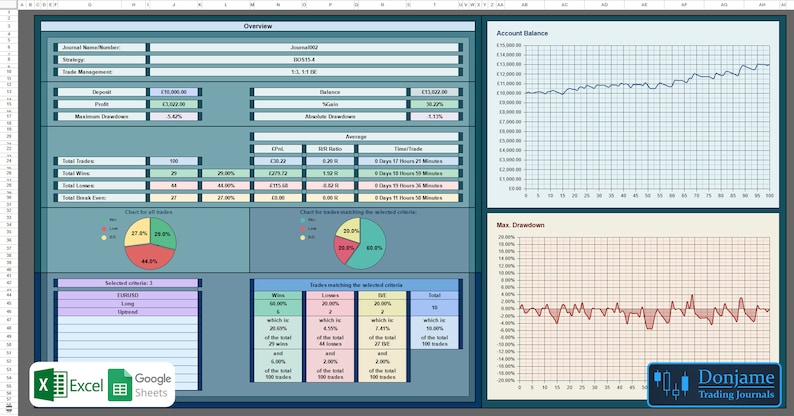Click 'Selected criteria: 3' header cell

click(x=128, y=283)
